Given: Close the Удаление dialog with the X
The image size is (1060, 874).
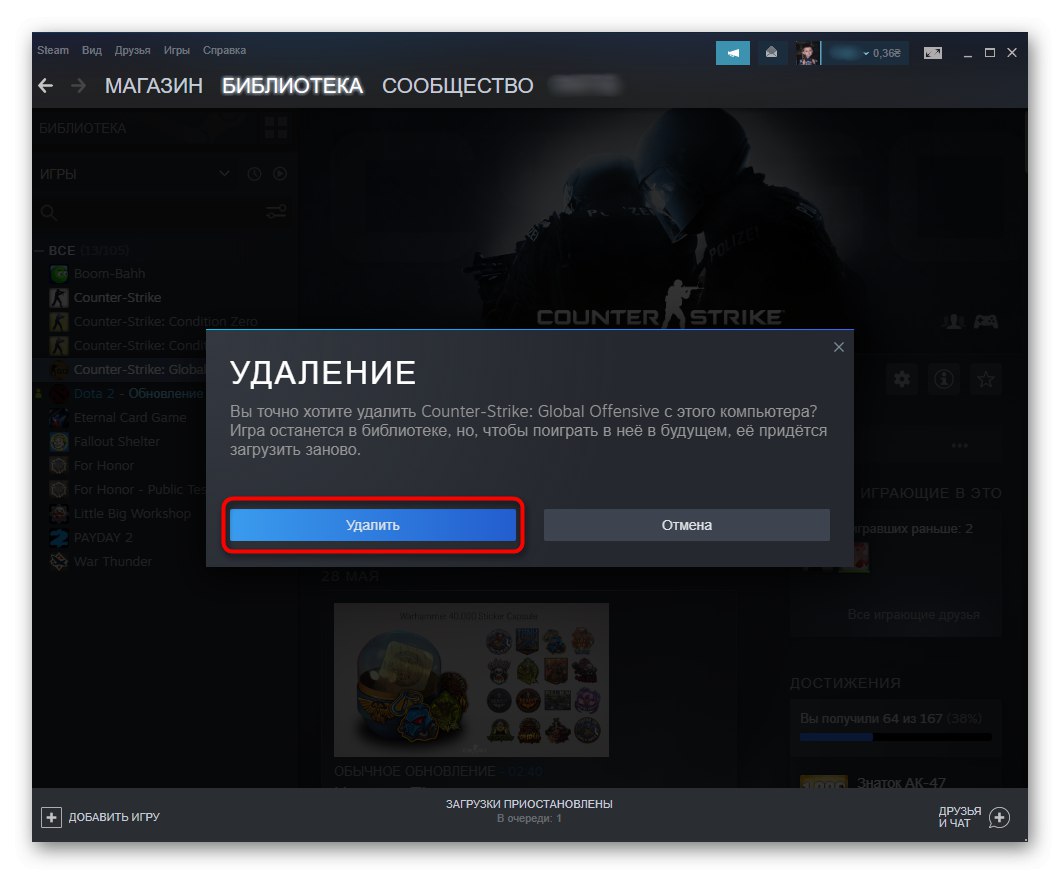Looking at the screenshot, I should pos(838,347).
